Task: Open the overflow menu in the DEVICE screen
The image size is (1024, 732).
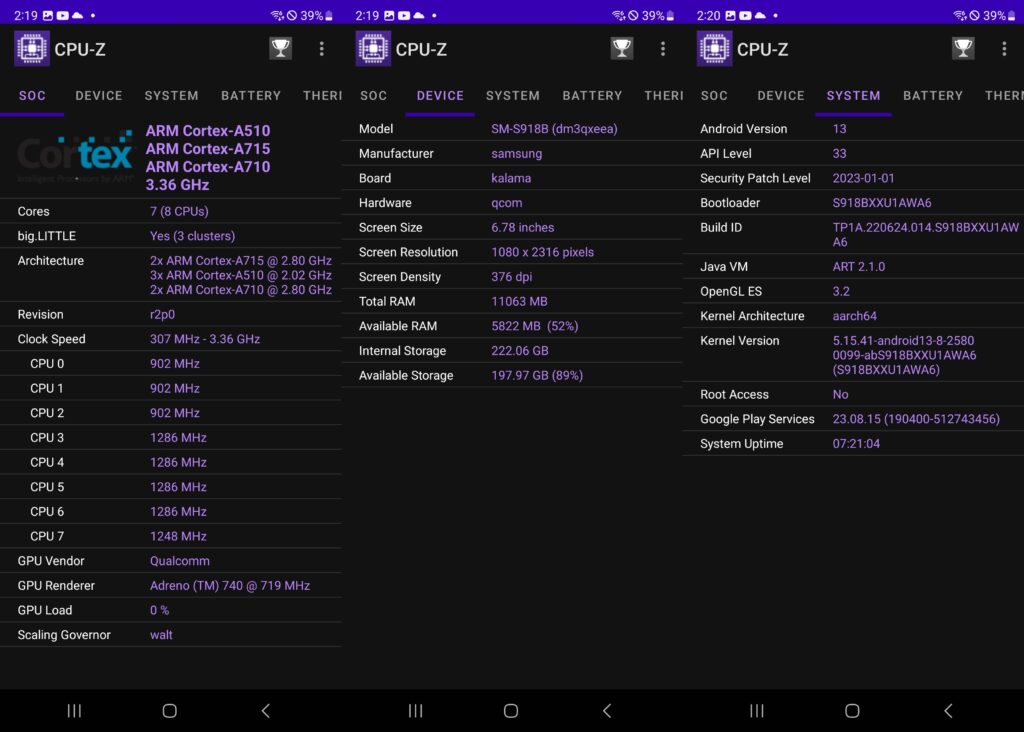Action: 663,49
